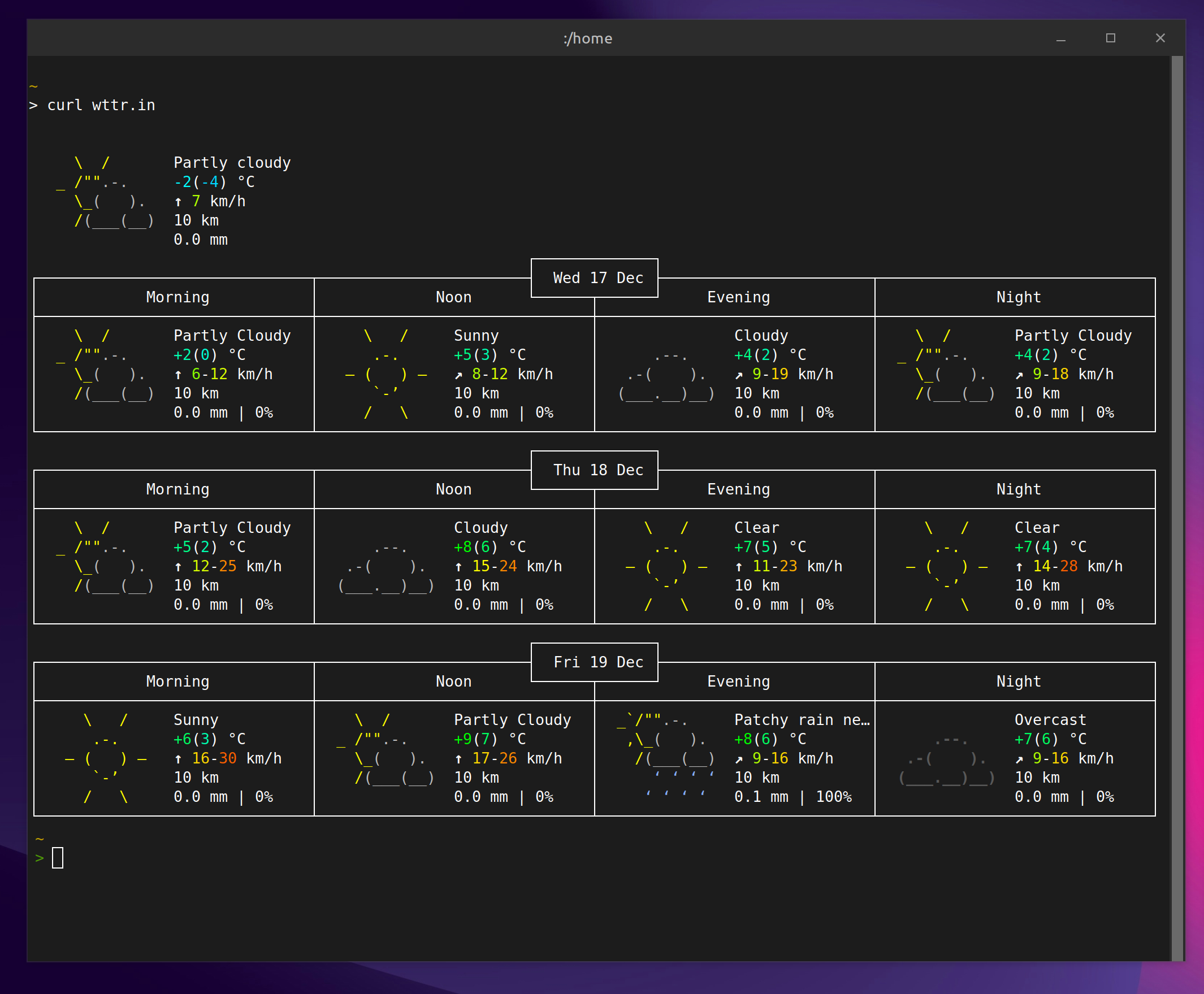Image resolution: width=1204 pixels, height=994 pixels.
Task: Click the Friday morning sunny ASCII icon
Action: 106,758
